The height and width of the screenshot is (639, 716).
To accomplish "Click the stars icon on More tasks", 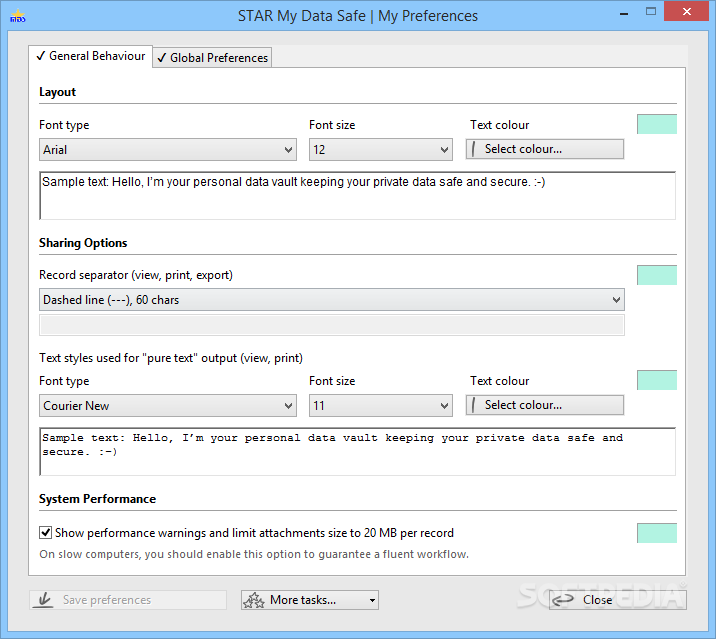I will pos(253,600).
